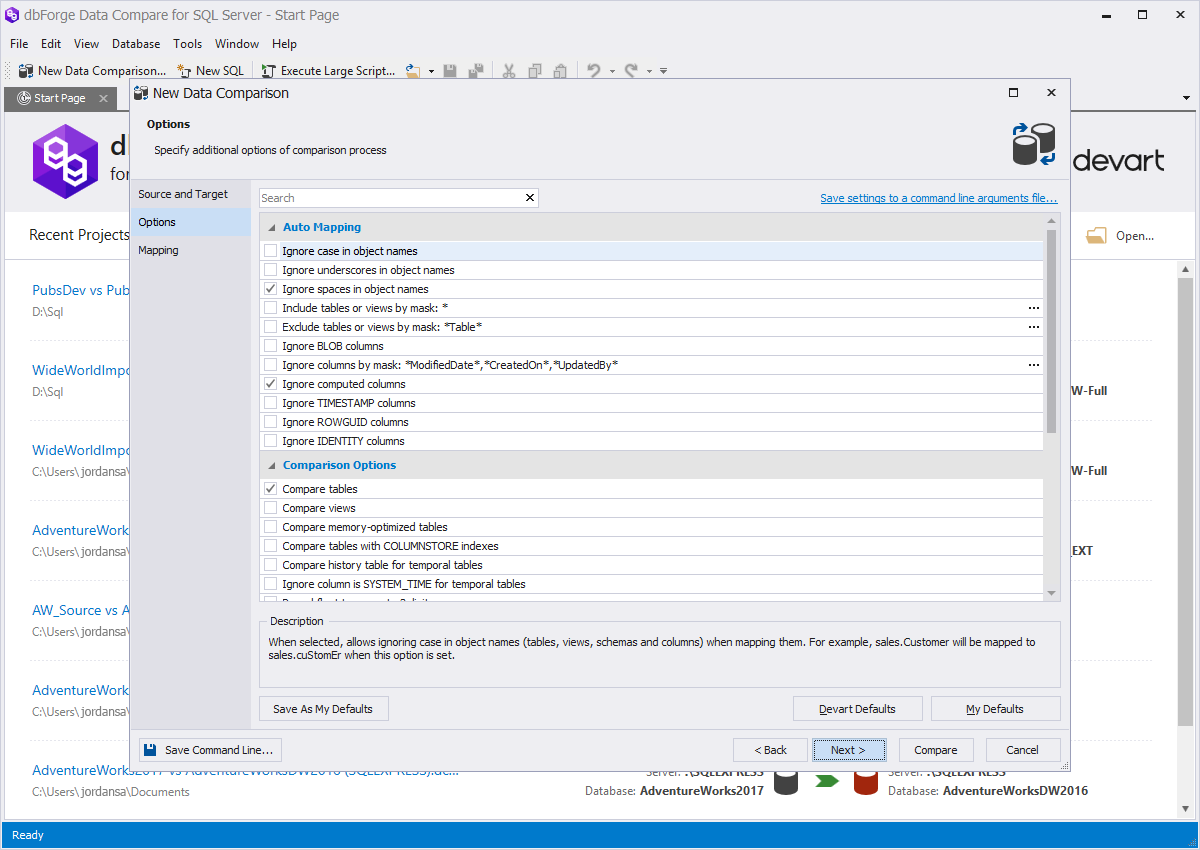
Task: Open a New SQL document via toolbar icon
Action: (210, 70)
